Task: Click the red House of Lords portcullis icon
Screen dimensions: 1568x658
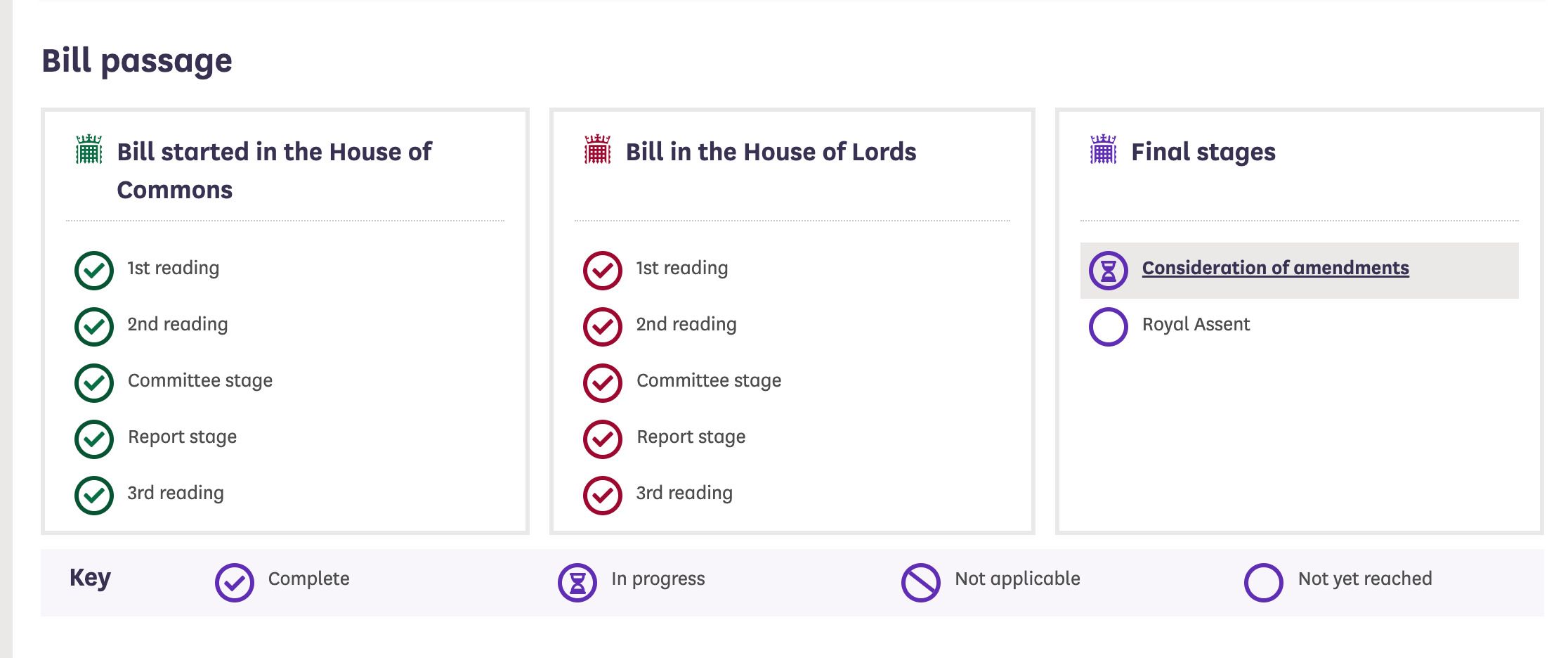Action: click(598, 150)
